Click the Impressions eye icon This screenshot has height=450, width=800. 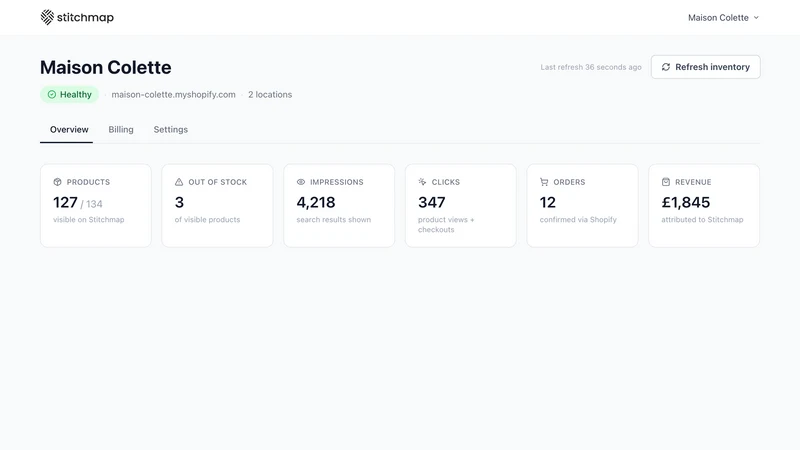pos(301,182)
